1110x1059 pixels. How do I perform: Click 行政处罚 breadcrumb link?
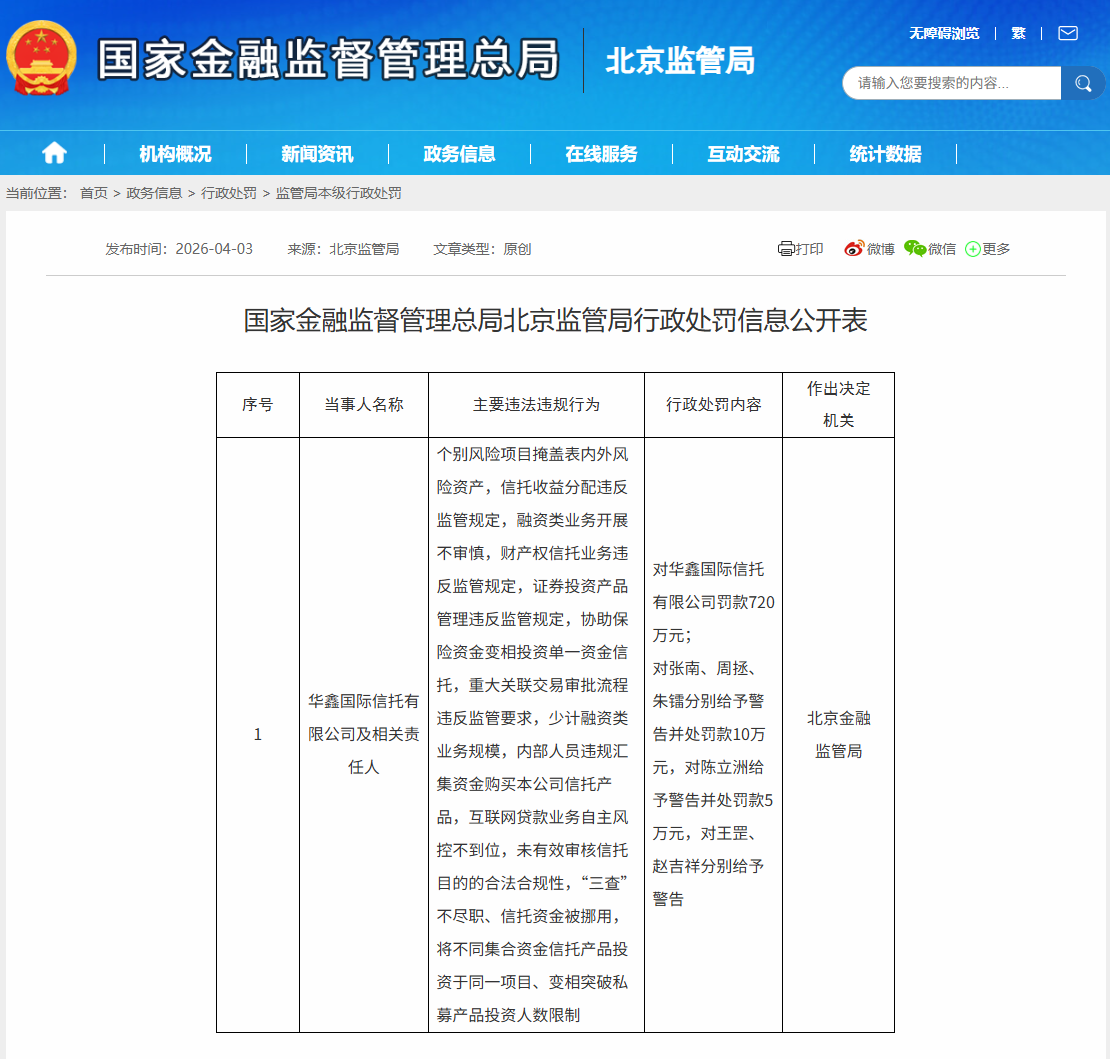tap(229, 193)
